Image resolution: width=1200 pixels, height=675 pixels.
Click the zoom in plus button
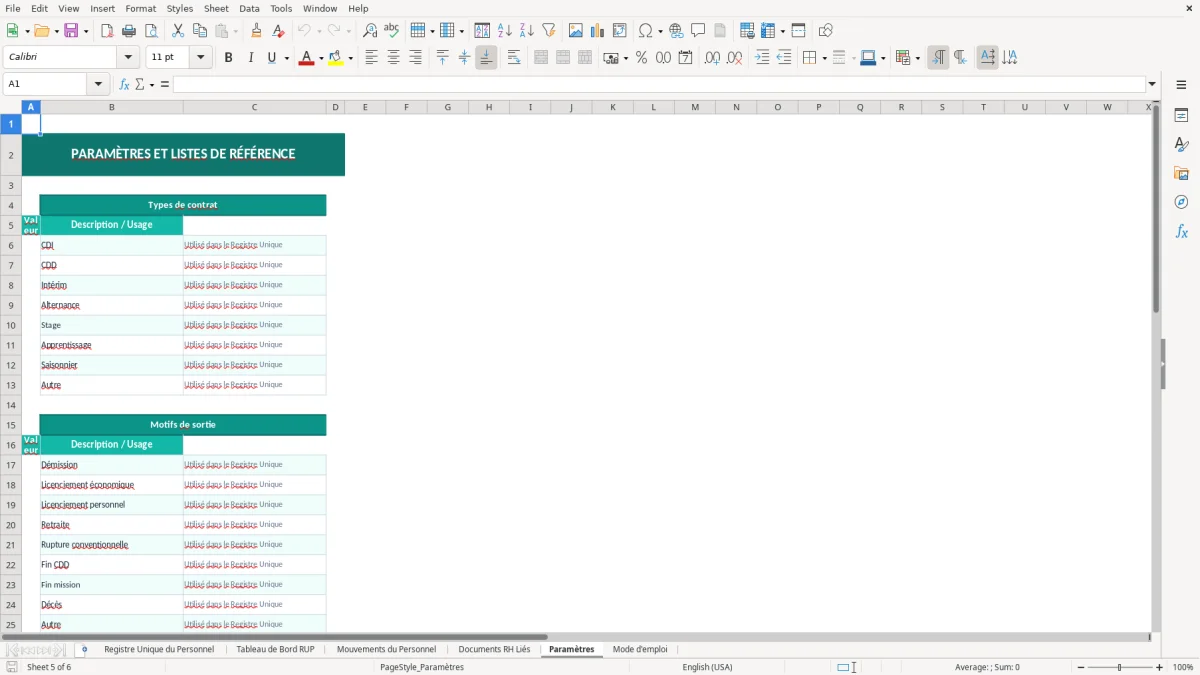click(1160, 667)
